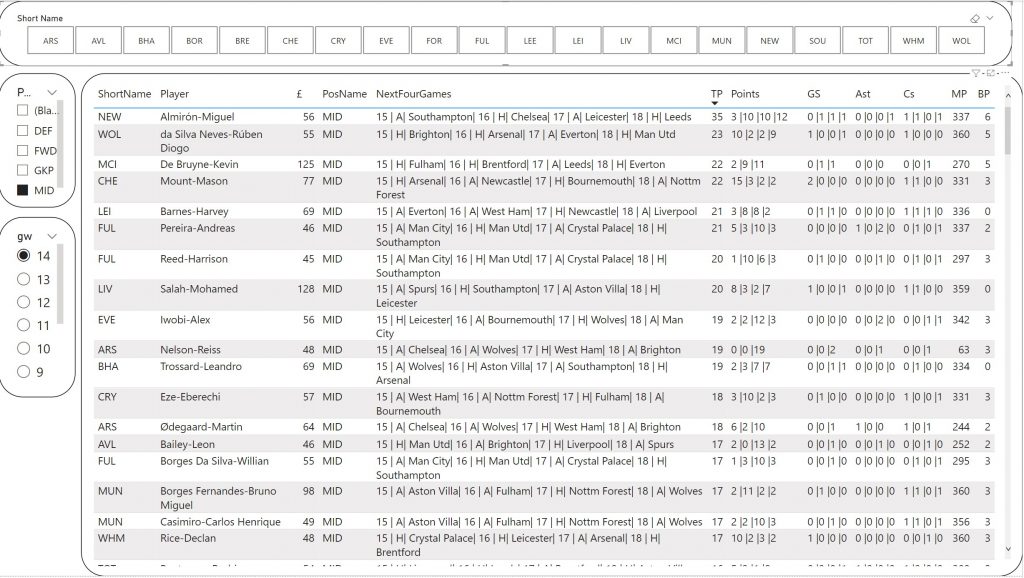Select gameweek 13 radio button

click(24, 279)
